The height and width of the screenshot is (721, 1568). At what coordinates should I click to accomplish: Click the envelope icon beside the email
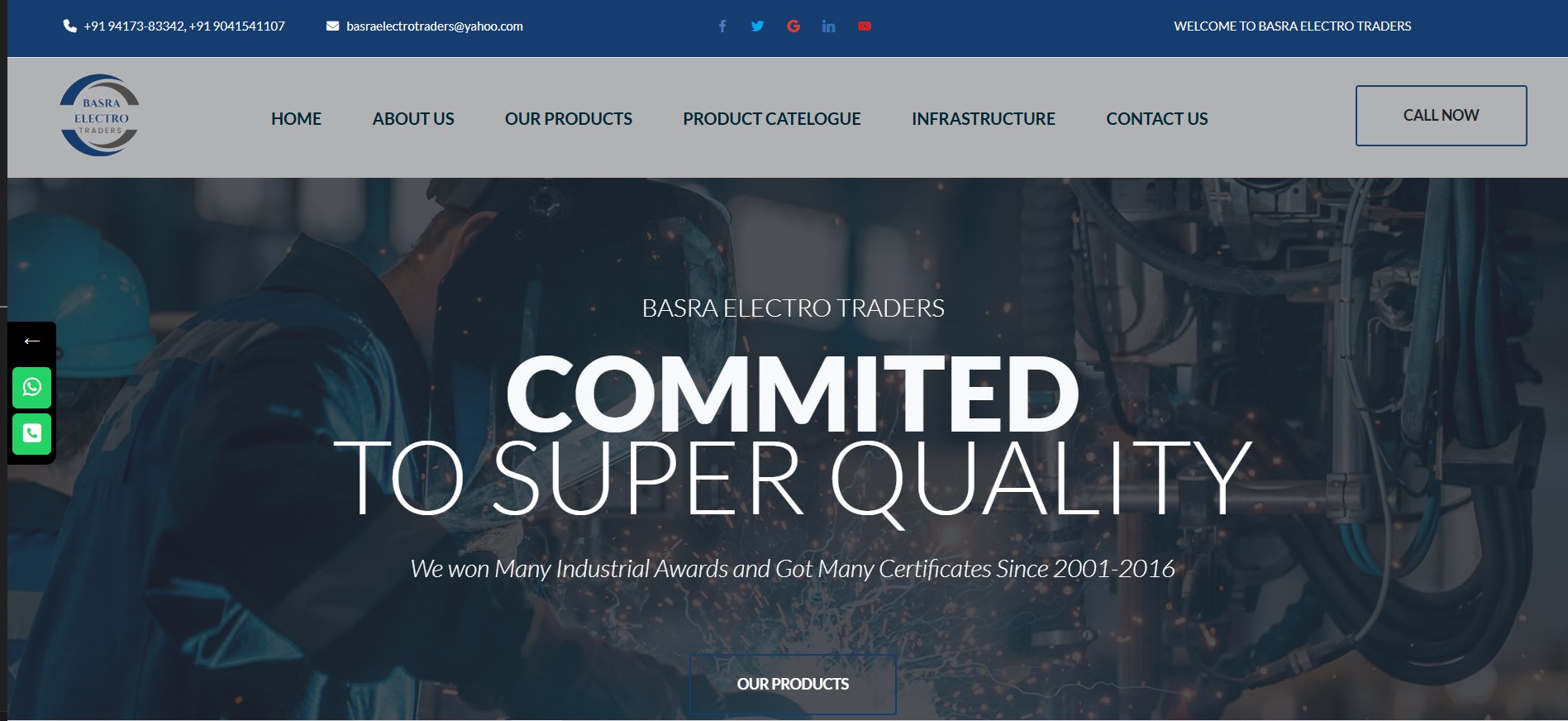click(332, 26)
